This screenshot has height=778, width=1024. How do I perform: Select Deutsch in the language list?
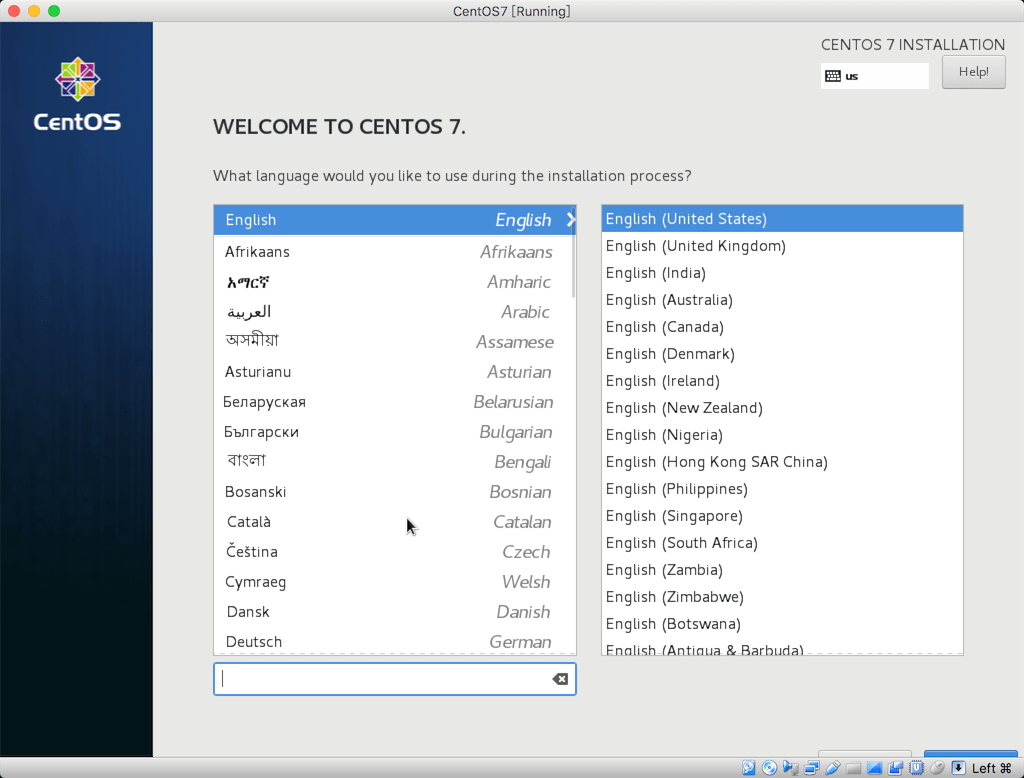(394, 641)
